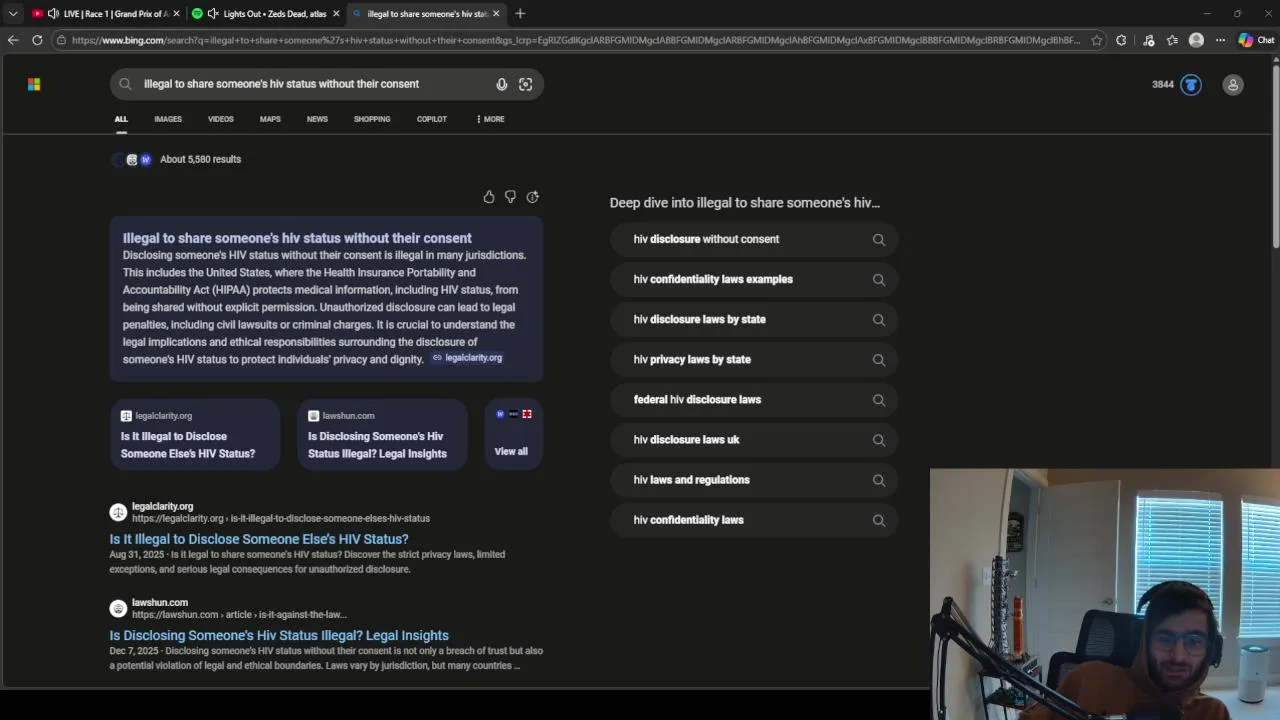Click View all sources button
This screenshot has height=720, width=1280.
(513, 433)
